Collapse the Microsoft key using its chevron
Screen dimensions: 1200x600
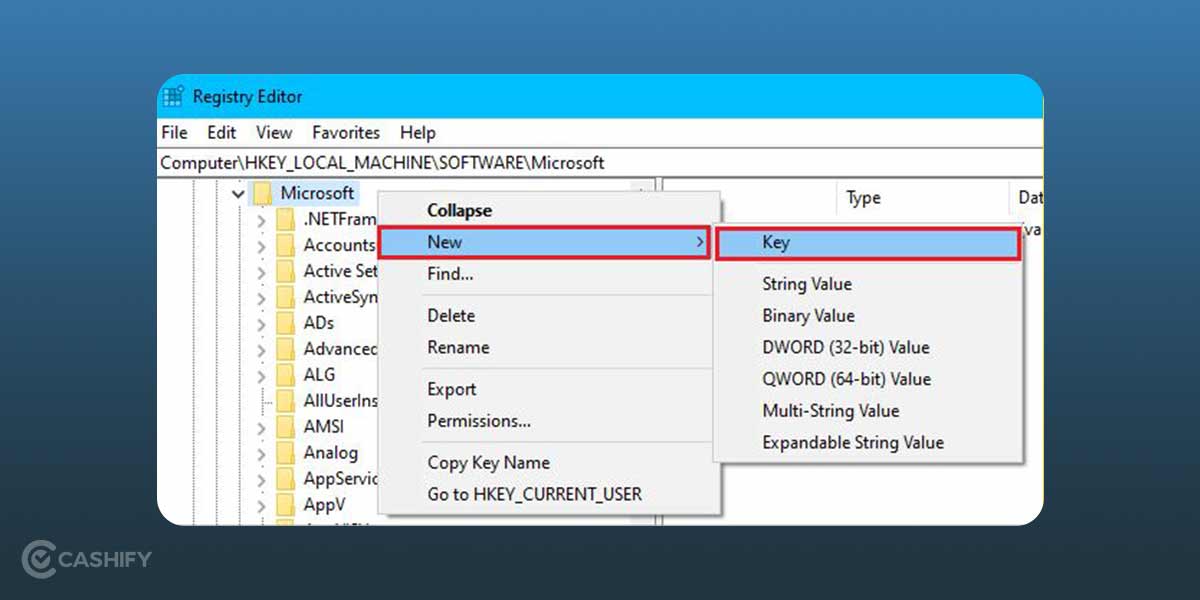click(237, 192)
